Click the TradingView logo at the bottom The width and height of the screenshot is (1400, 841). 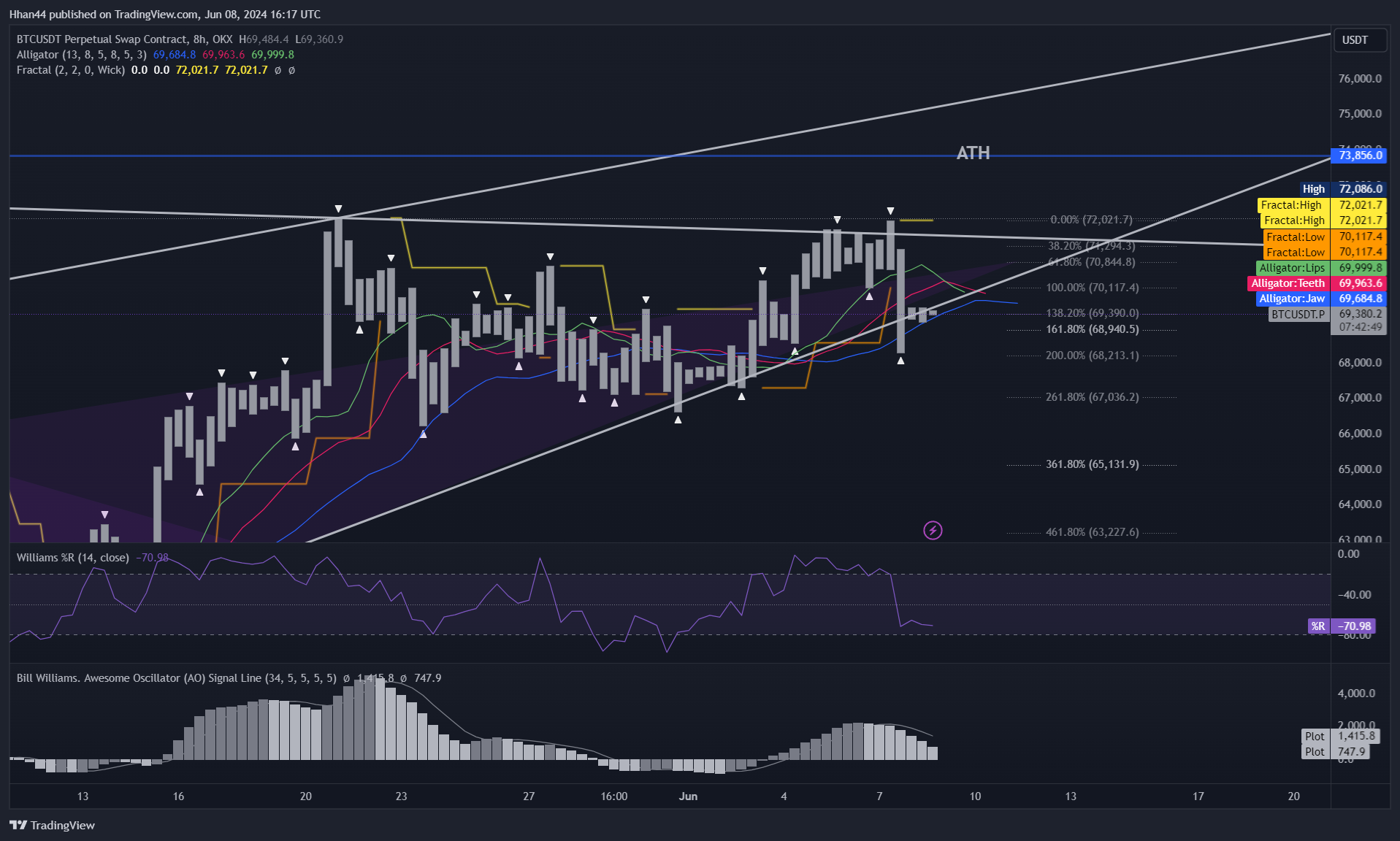(53, 825)
